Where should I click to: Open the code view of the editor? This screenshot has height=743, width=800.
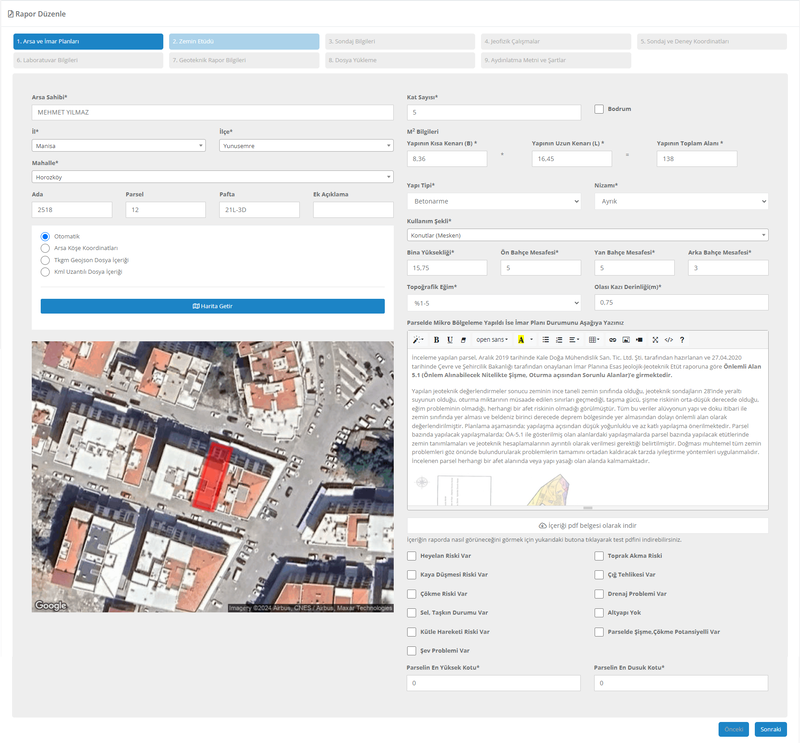click(x=669, y=340)
